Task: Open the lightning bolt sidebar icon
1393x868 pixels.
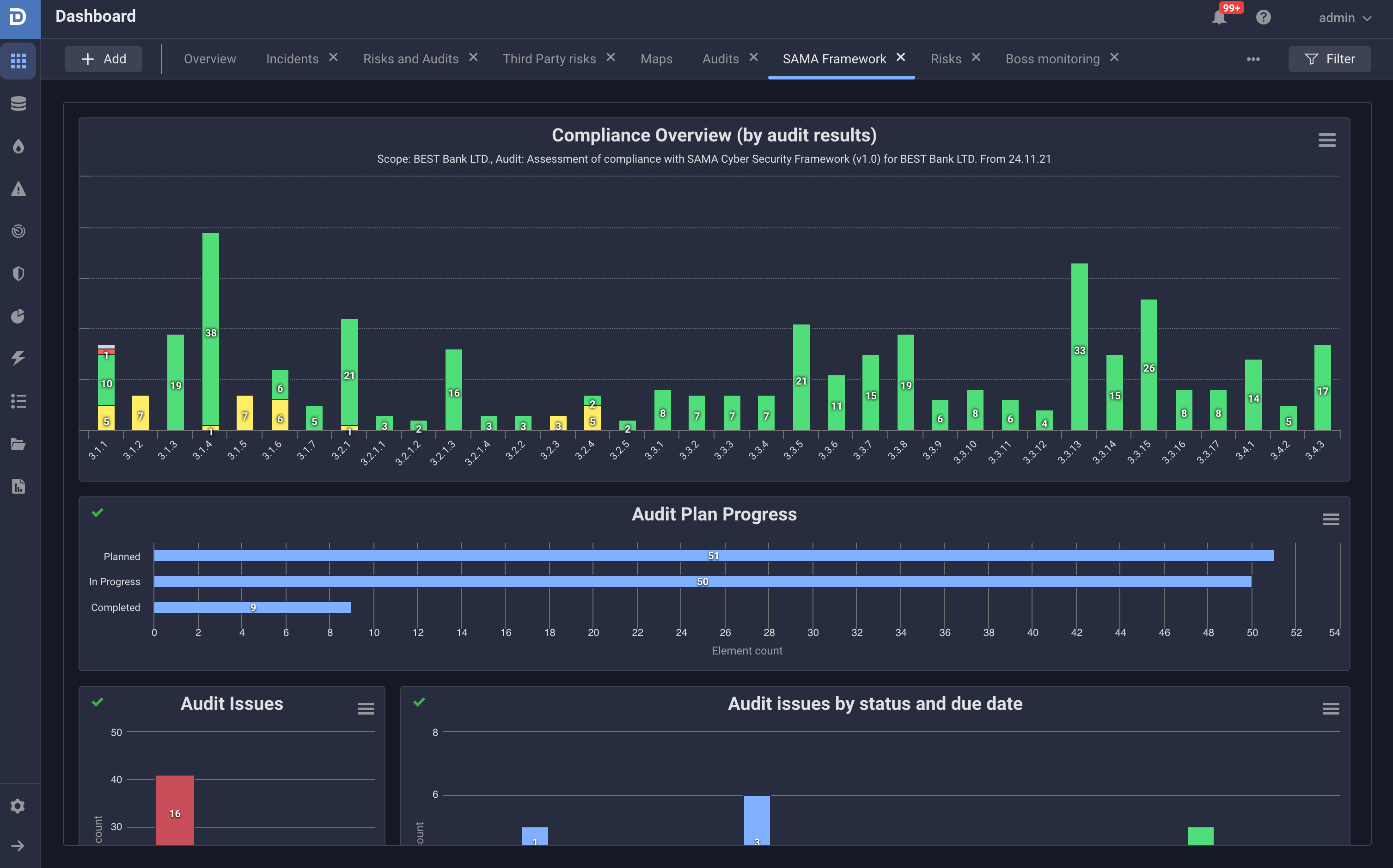Action: (x=18, y=358)
